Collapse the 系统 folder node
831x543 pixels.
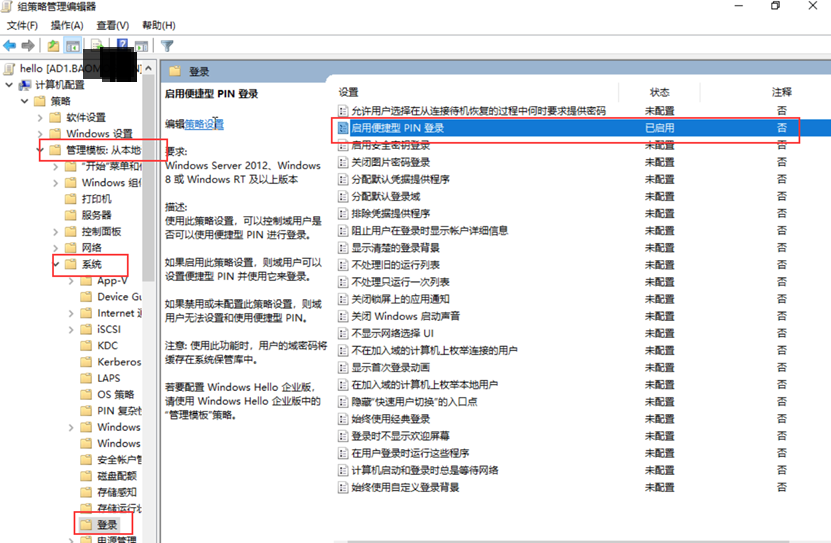pos(55,264)
